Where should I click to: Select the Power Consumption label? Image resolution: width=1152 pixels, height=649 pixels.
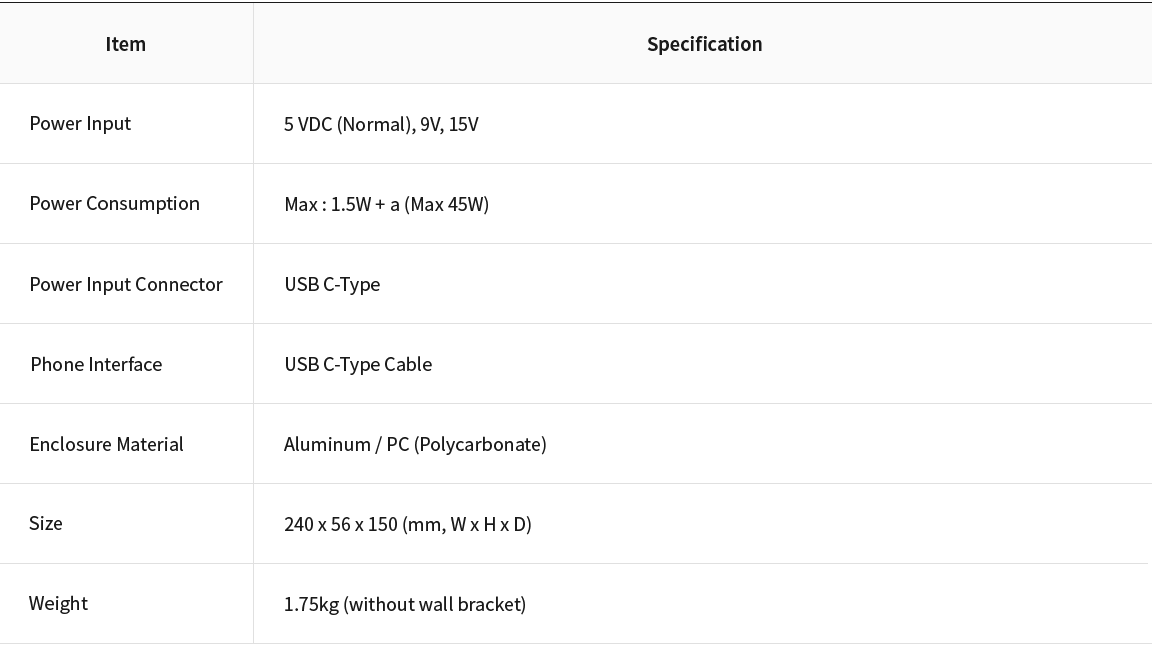click(x=115, y=204)
